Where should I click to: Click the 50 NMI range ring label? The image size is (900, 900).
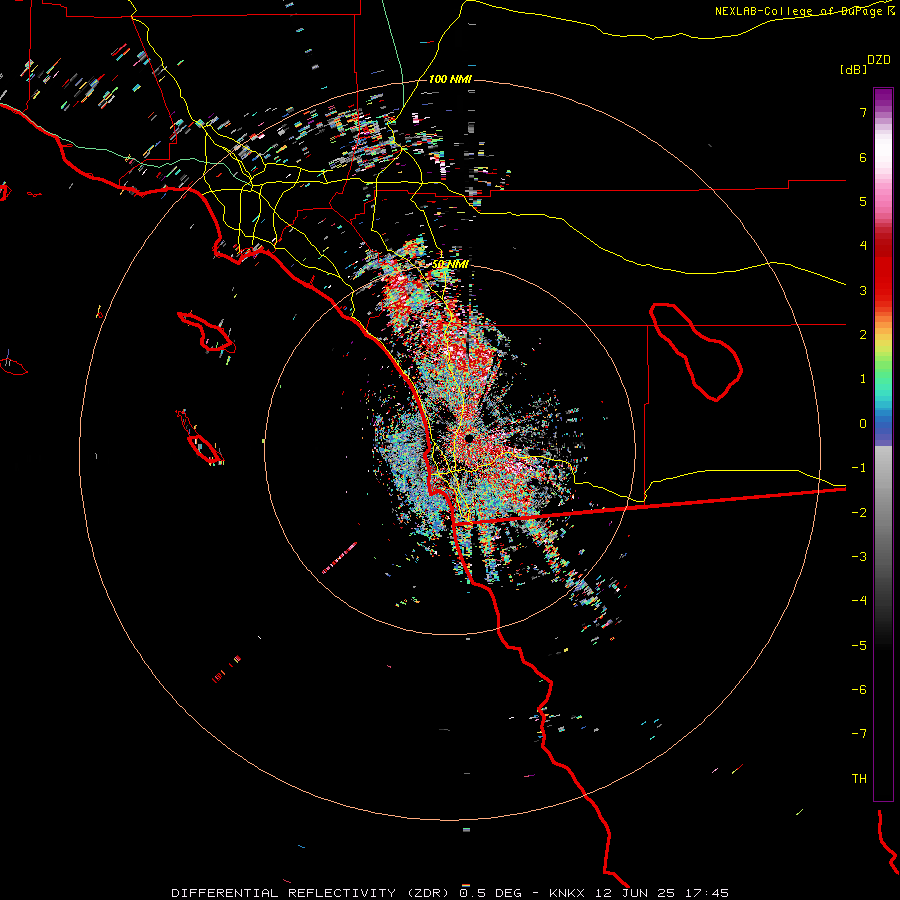click(x=450, y=265)
